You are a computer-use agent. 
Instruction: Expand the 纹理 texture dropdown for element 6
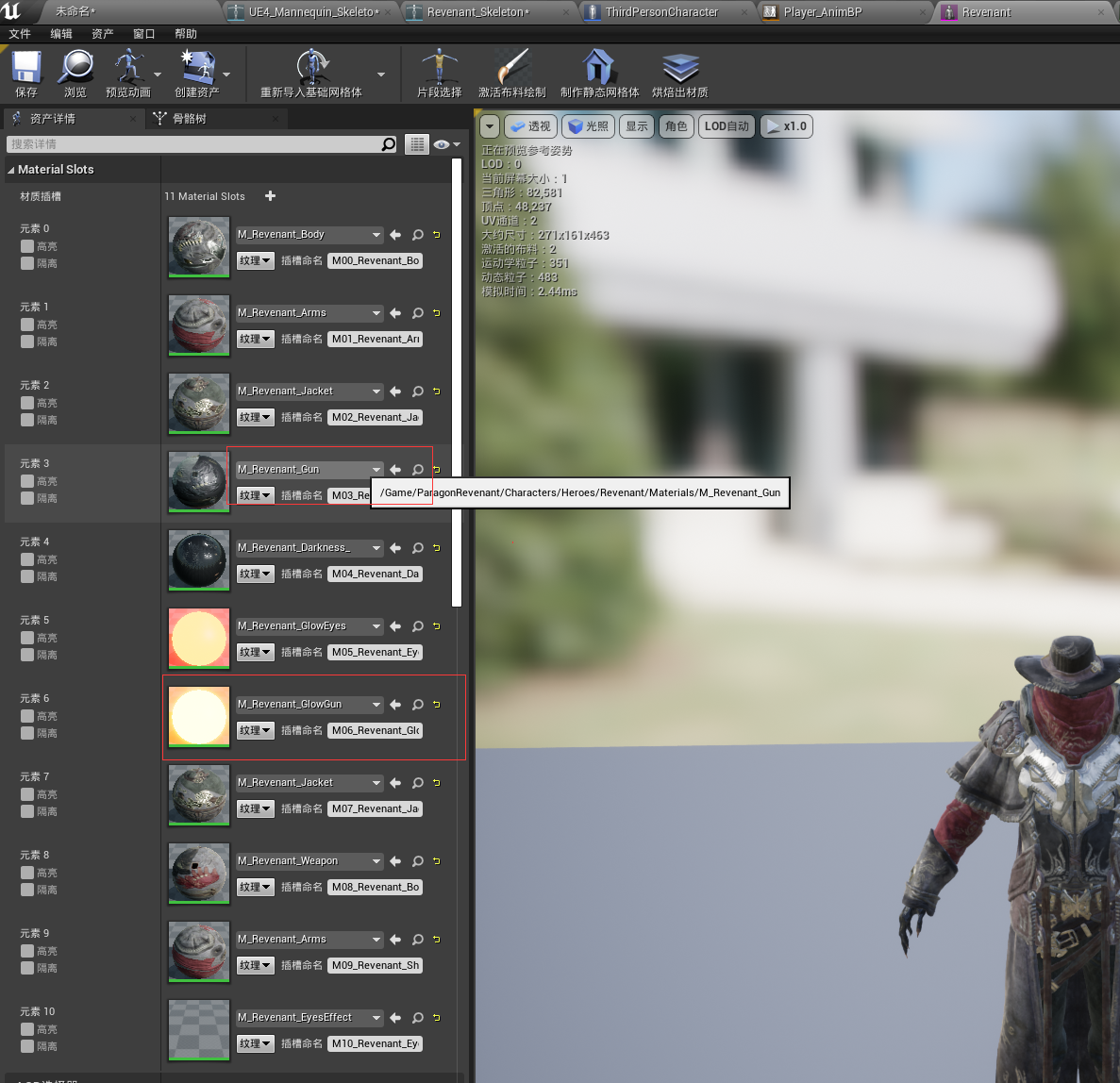pos(255,730)
